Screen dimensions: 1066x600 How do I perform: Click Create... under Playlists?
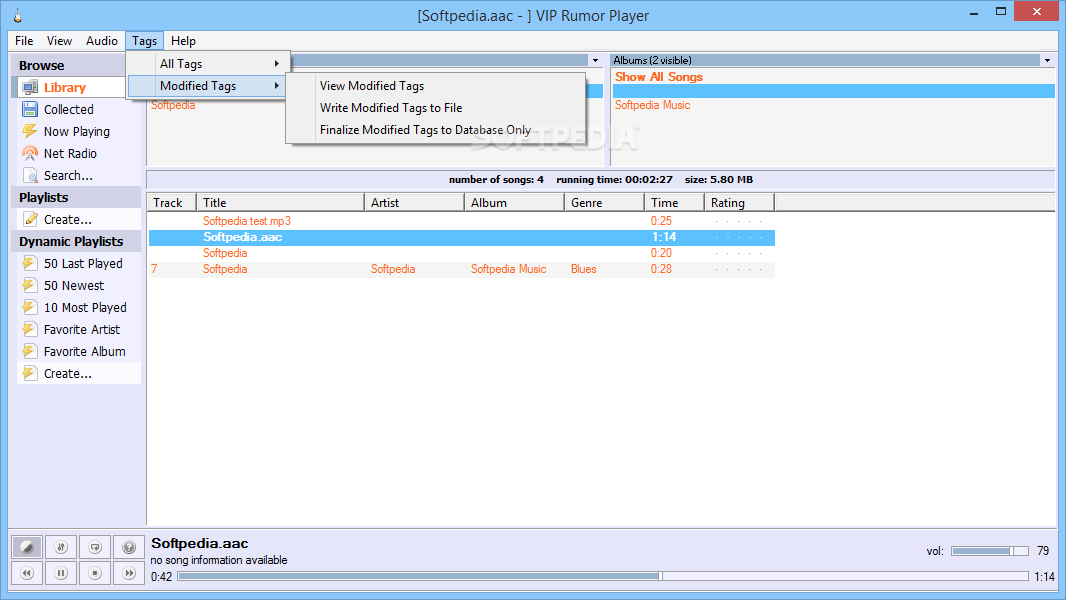tap(67, 219)
